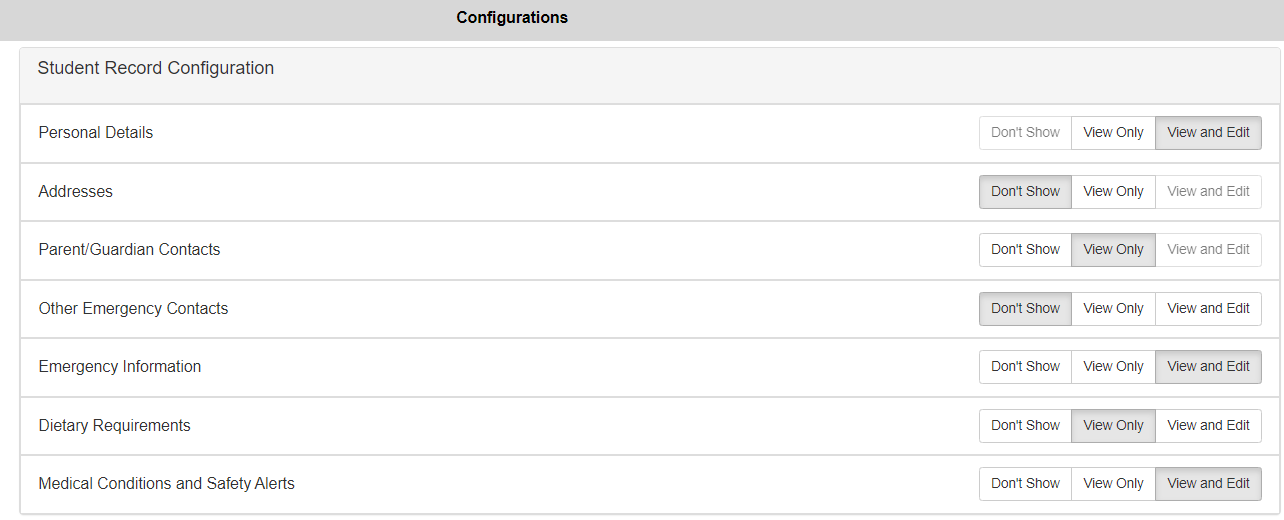Screen dimensions: 1284x520
Task: Select Don't Show for Addresses
Action: 1025,192
